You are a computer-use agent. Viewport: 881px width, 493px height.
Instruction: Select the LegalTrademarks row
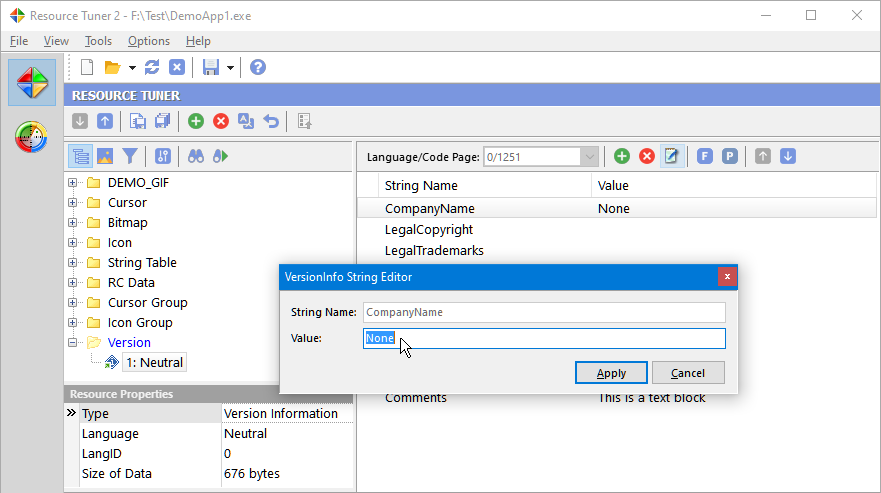point(616,251)
